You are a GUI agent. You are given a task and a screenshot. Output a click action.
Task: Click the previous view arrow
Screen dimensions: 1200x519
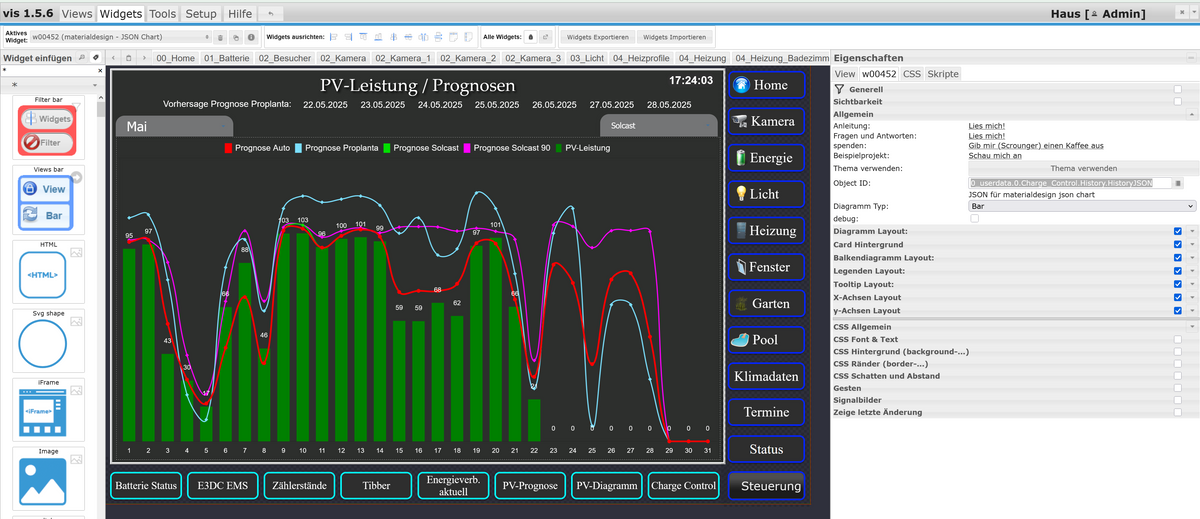coord(114,58)
